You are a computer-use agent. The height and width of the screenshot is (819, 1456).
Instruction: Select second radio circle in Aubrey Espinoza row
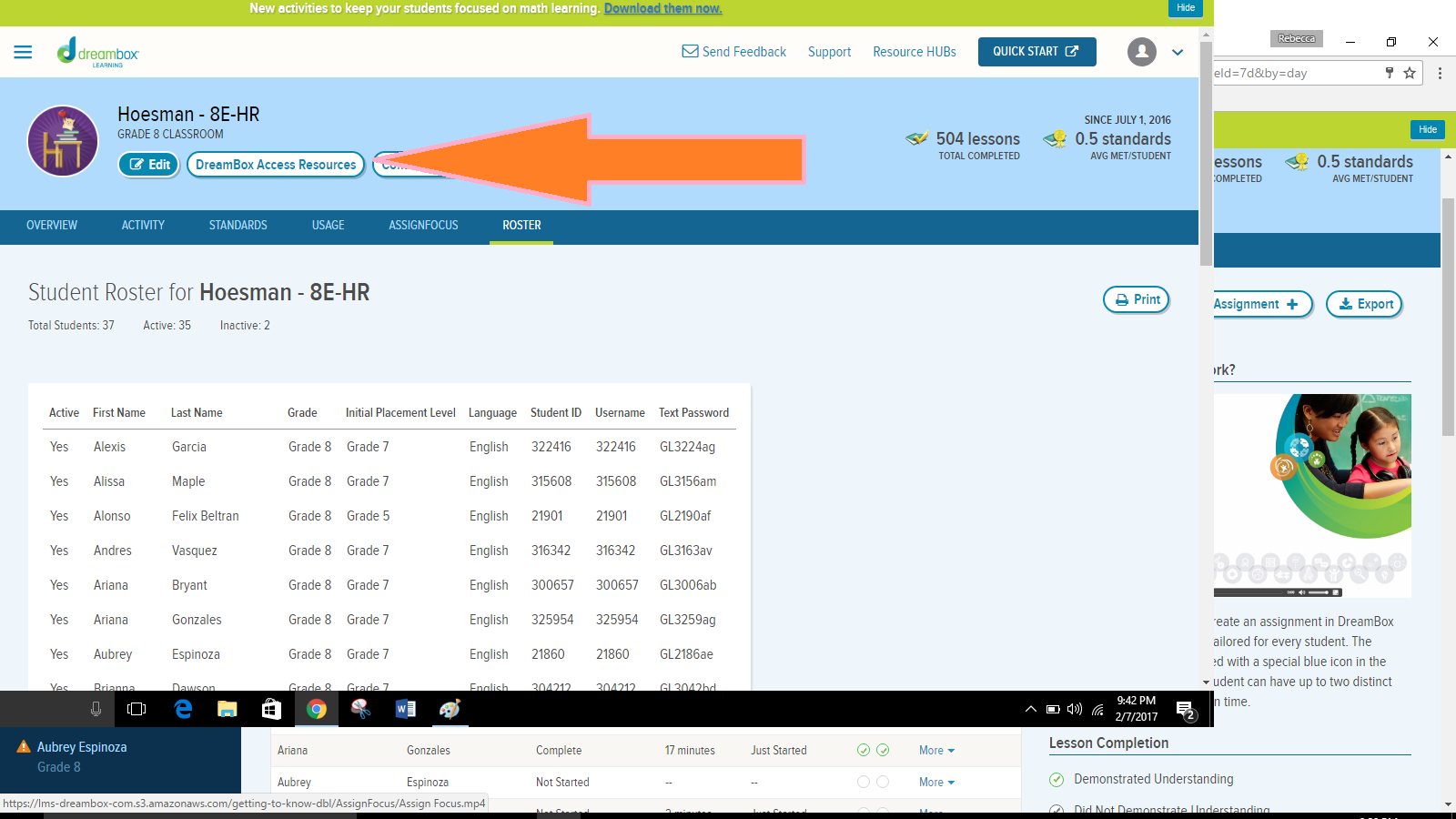(x=883, y=782)
